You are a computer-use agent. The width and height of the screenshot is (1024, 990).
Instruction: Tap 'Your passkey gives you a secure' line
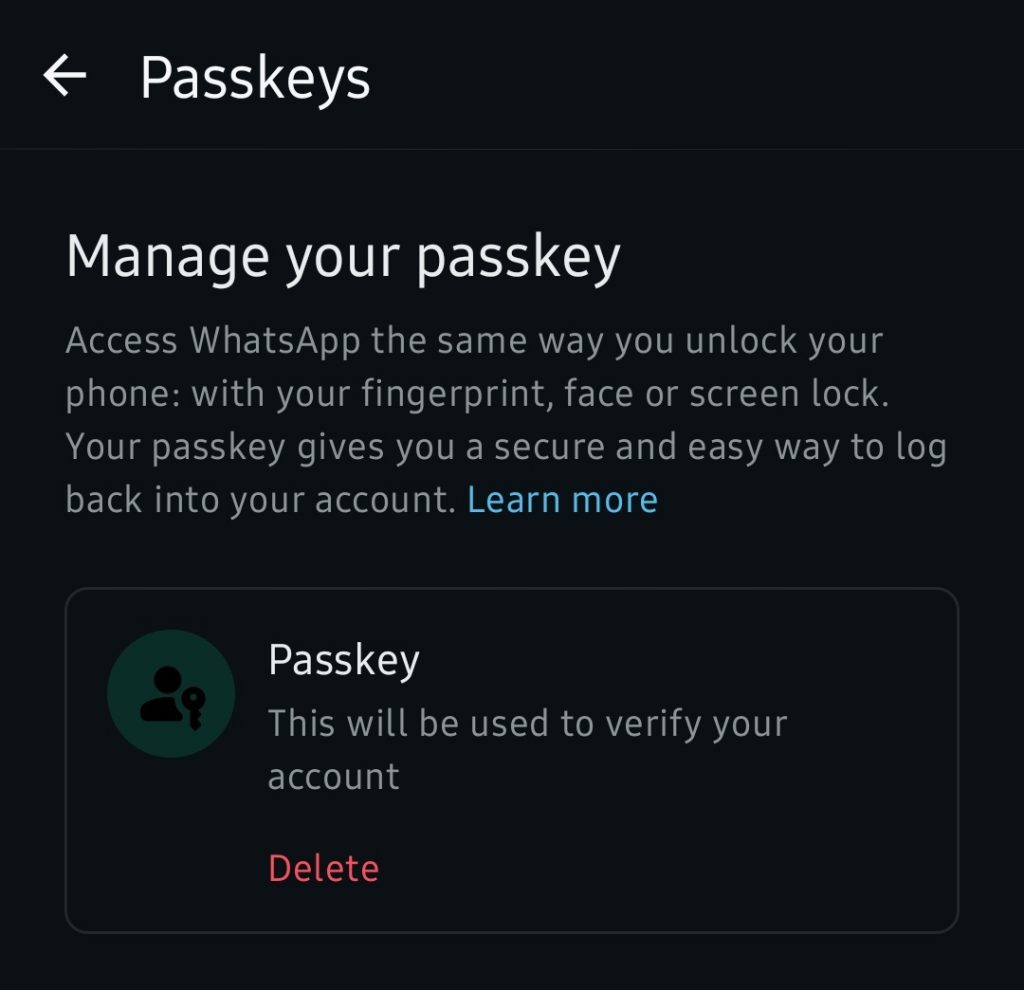click(506, 448)
